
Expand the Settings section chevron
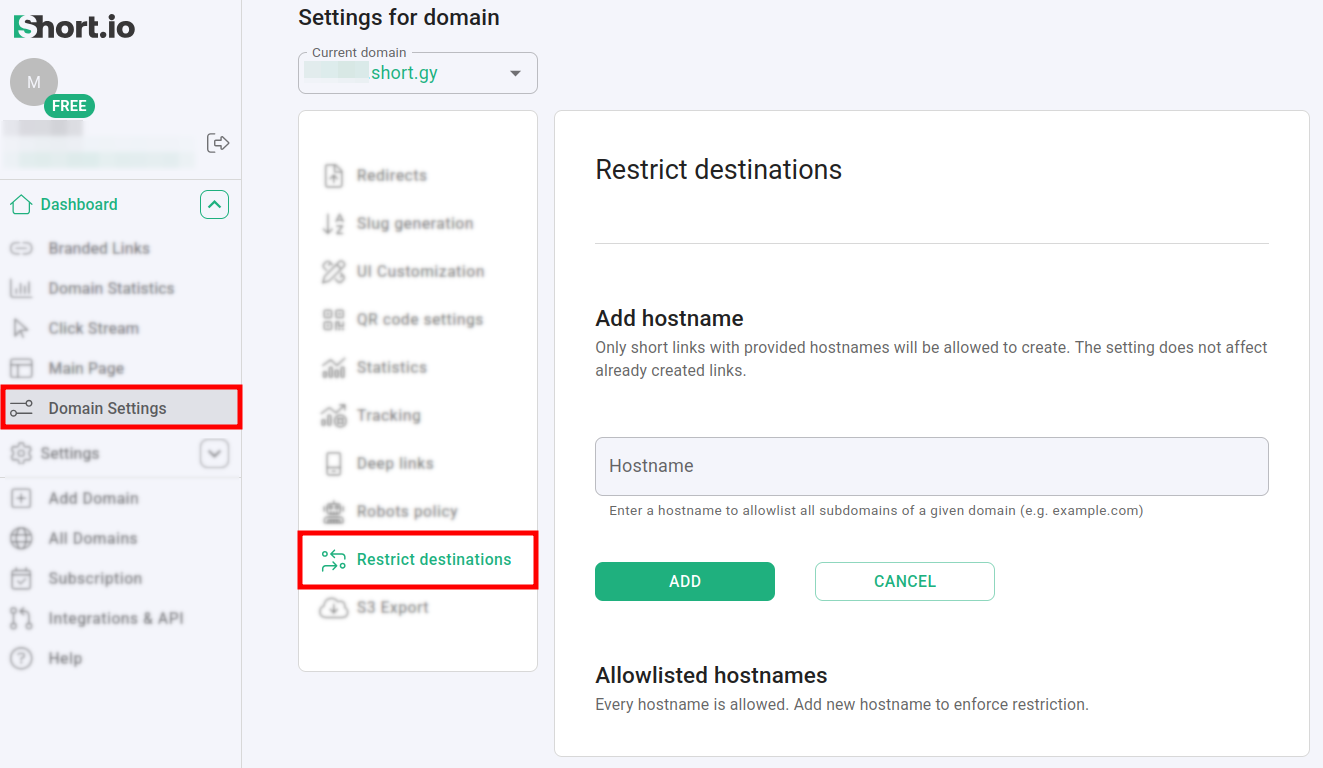214,454
